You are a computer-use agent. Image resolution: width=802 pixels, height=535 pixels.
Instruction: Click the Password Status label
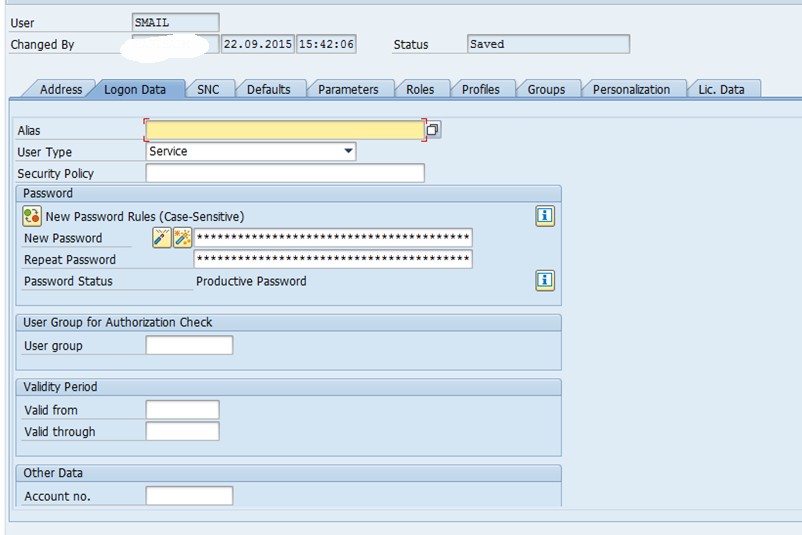tap(68, 281)
